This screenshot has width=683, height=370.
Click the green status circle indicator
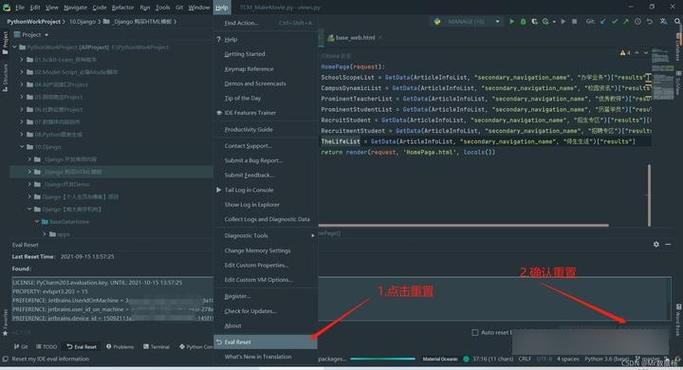(466, 359)
